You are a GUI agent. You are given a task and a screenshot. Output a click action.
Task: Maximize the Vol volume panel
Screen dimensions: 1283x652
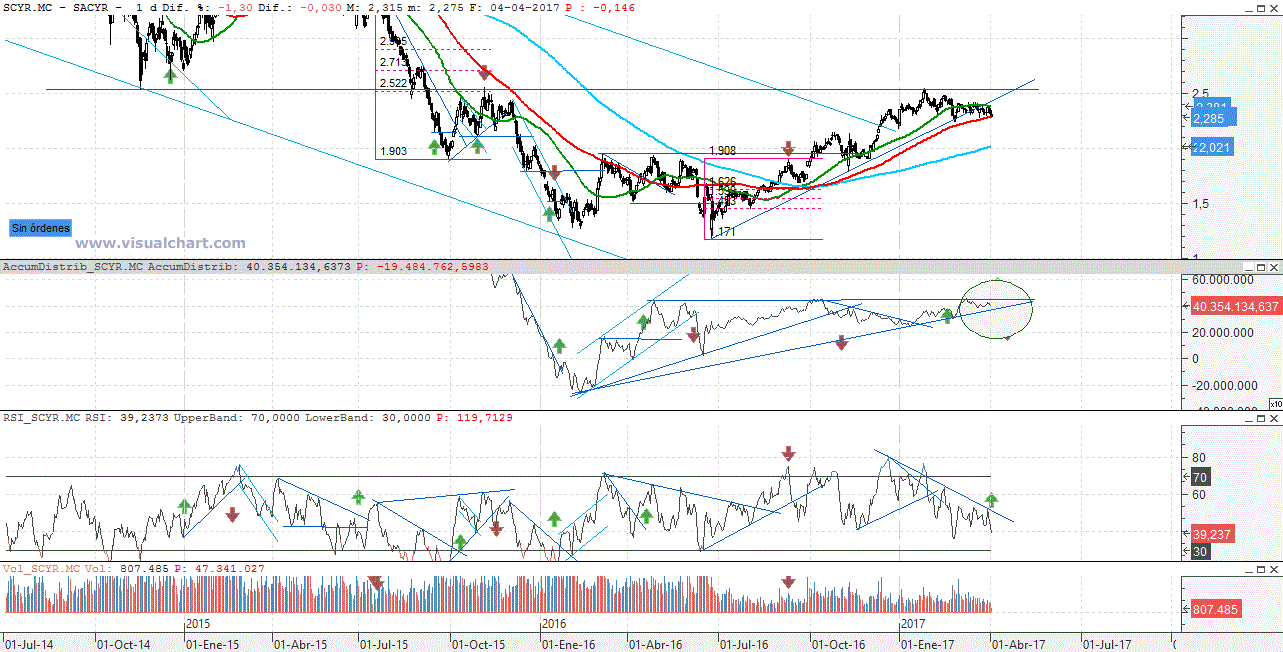(x=1260, y=569)
